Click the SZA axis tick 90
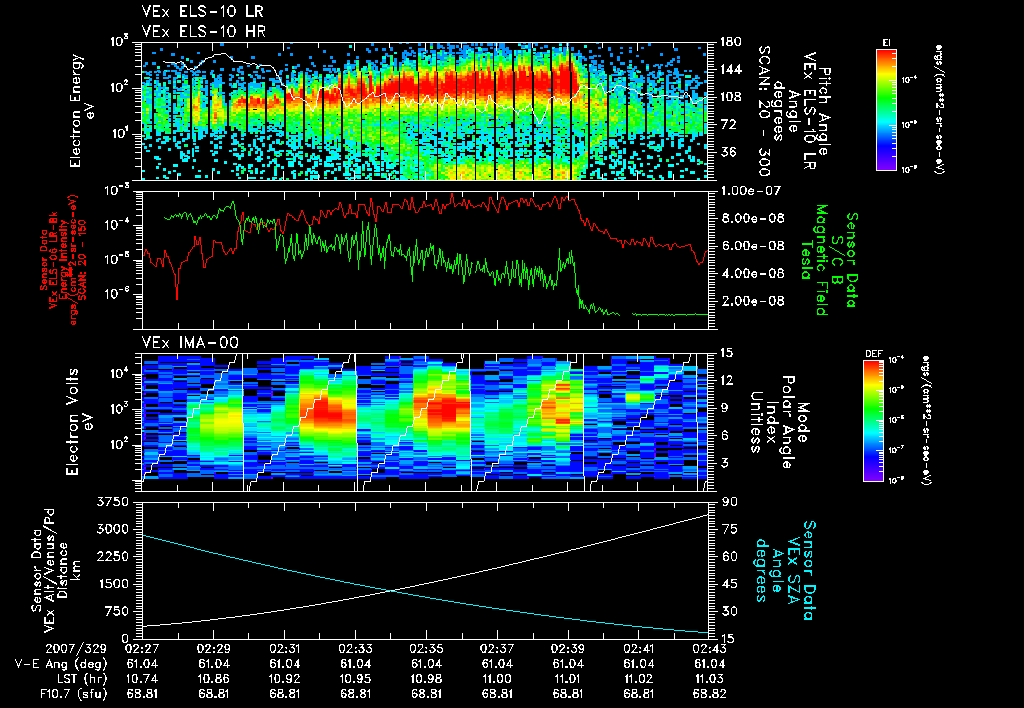 click(730, 502)
